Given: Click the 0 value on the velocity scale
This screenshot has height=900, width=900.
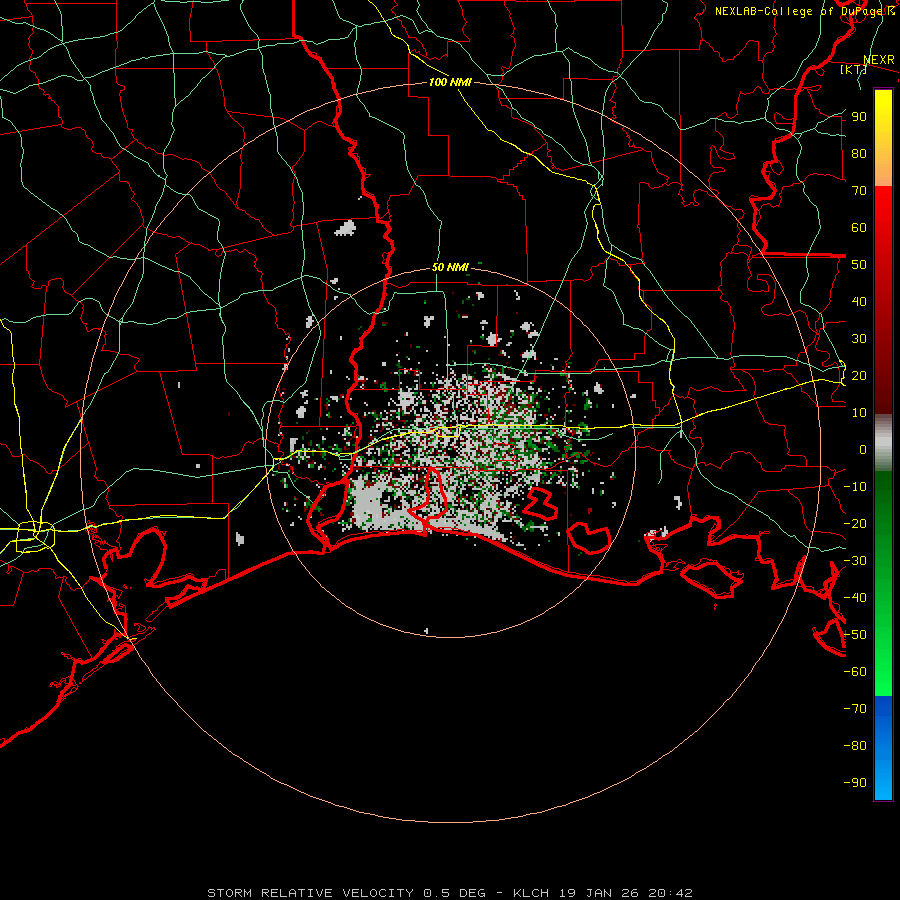Looking at the screenshot, I should tap(863, 450).
